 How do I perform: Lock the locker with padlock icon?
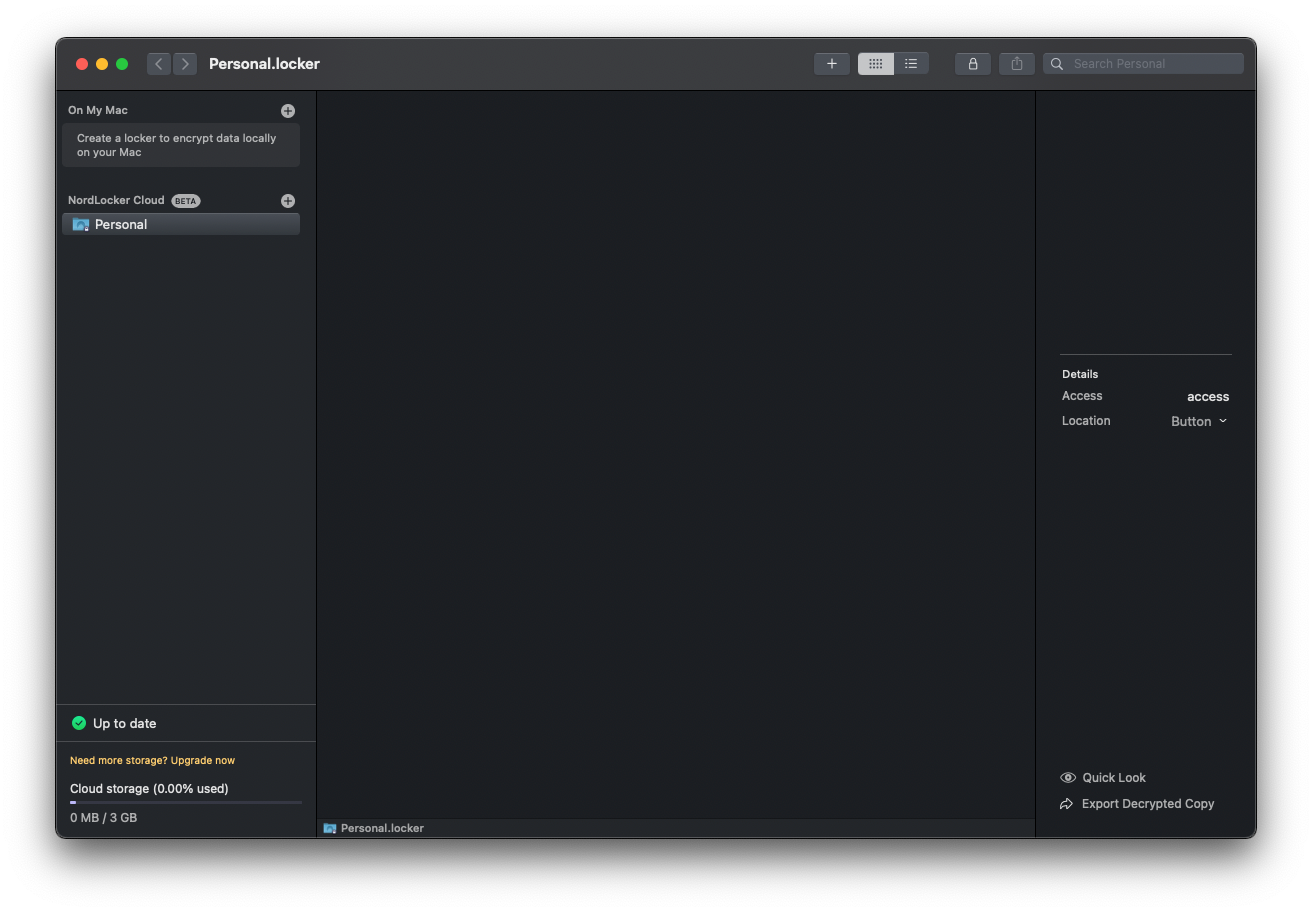(973, 64)
